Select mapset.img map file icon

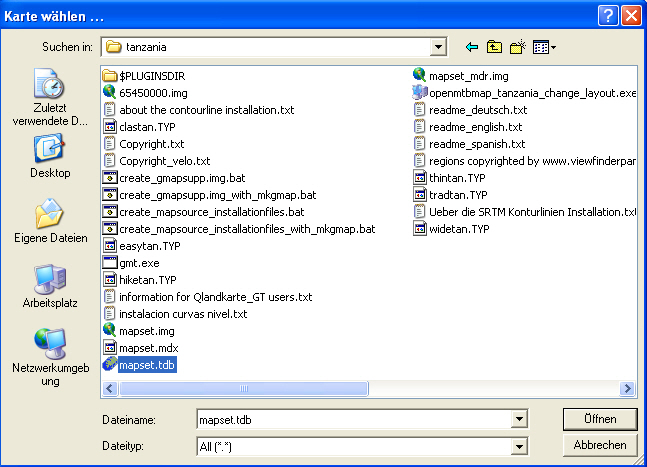tap(109, 330)
